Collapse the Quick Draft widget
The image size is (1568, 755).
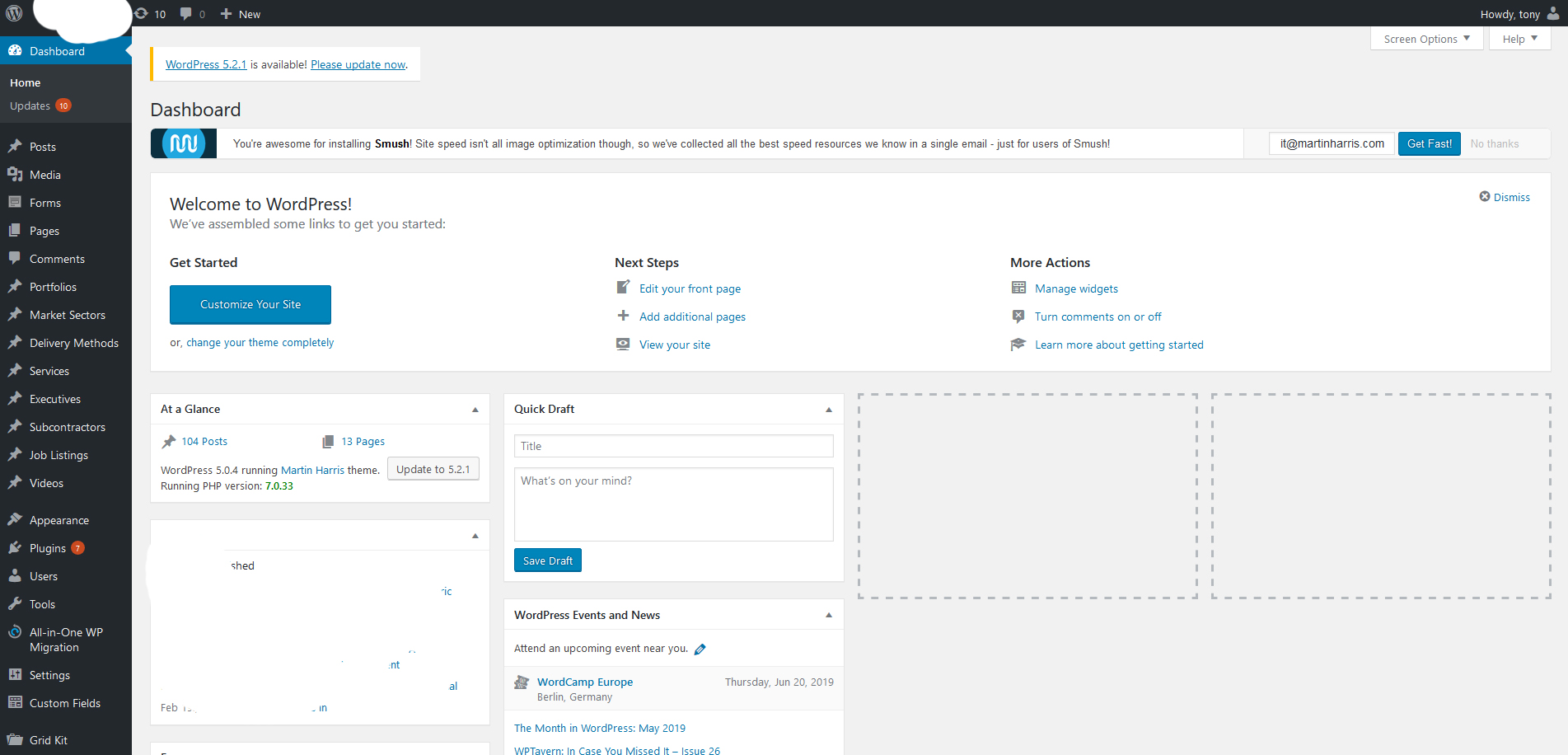(829, 410)
